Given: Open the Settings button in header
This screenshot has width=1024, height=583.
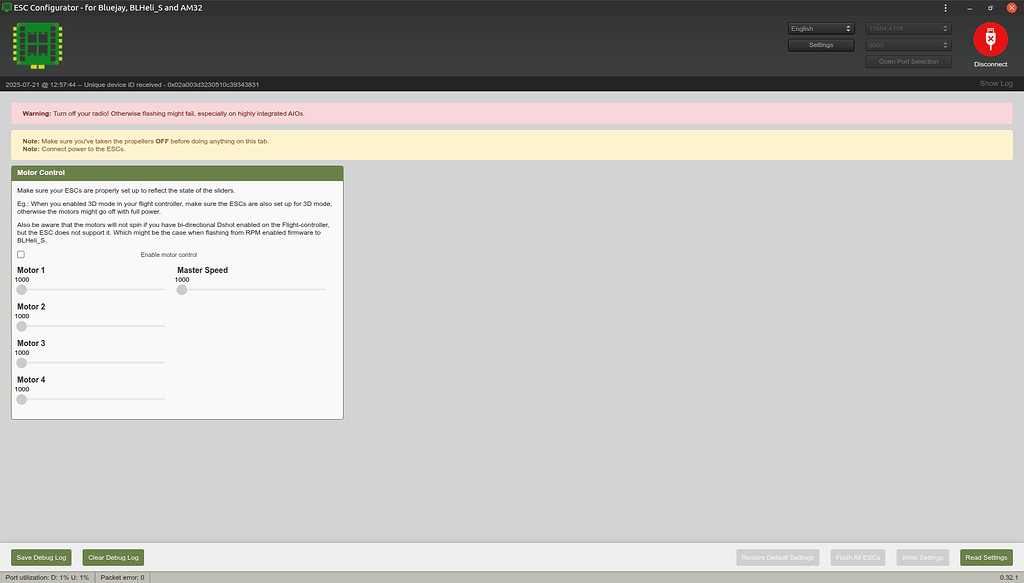Looking at the screenshot, I should point(820,45).
